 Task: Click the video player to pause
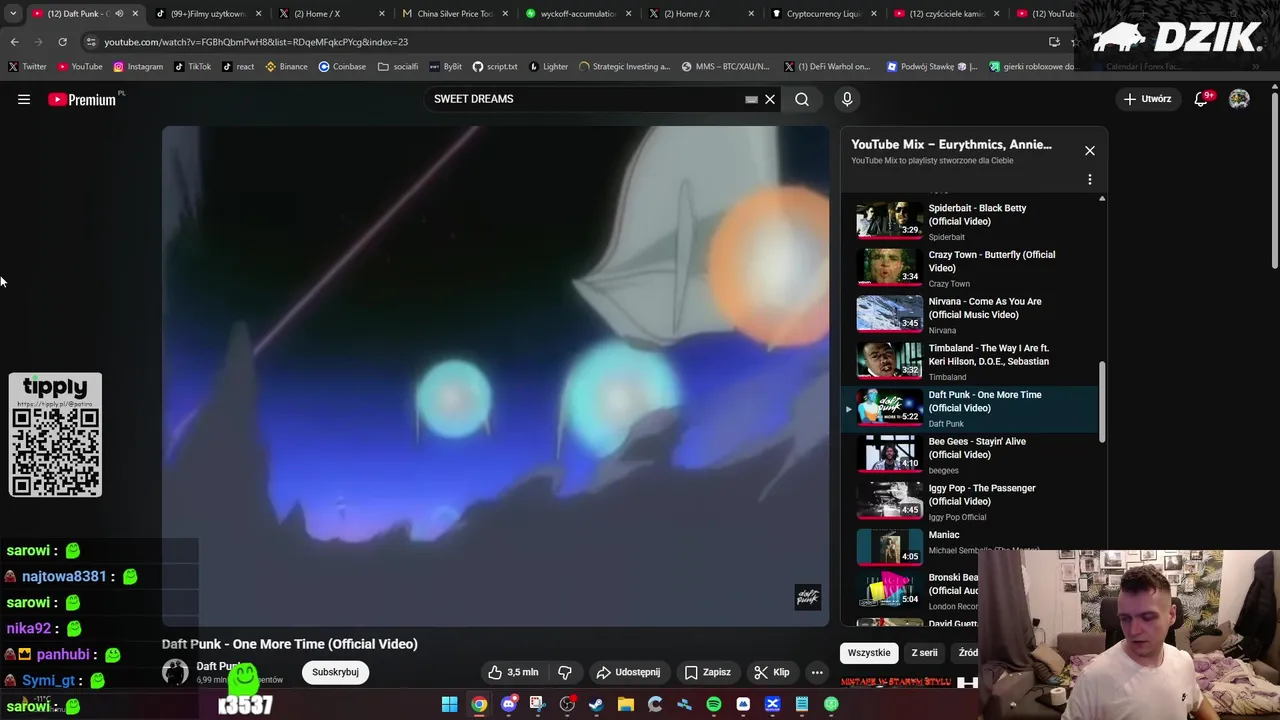(495, 375)
